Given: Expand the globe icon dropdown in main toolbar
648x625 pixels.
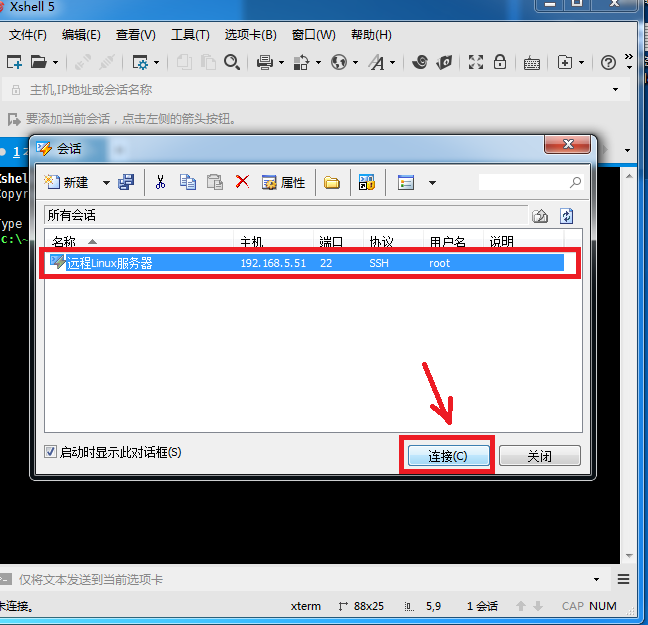Looking at the screenshot, I should pyautogui.click(x=354, y=63).
